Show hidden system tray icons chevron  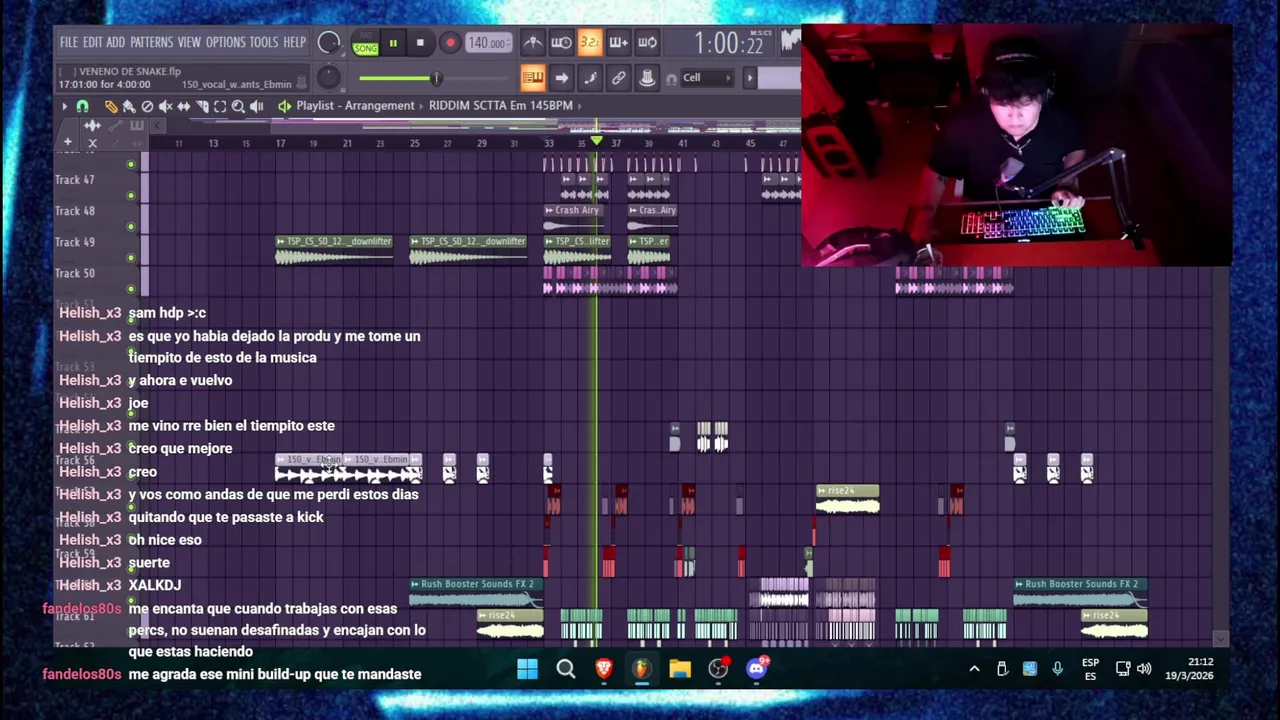coord(974,669)
